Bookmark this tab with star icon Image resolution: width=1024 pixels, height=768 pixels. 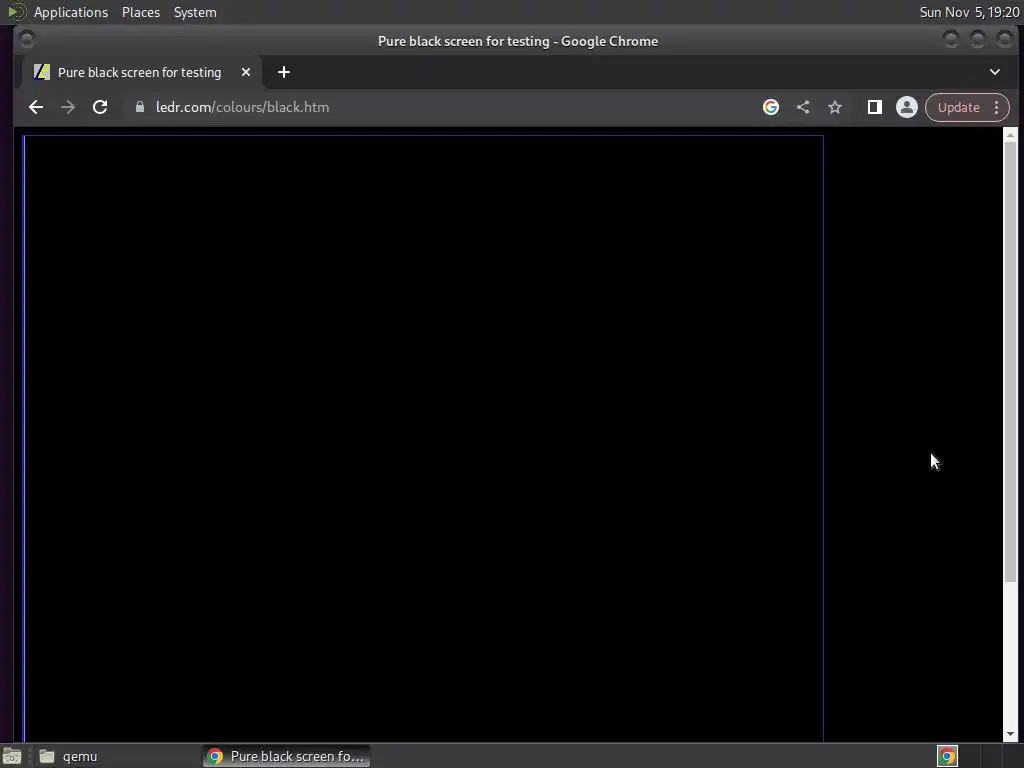coord(835,107)
